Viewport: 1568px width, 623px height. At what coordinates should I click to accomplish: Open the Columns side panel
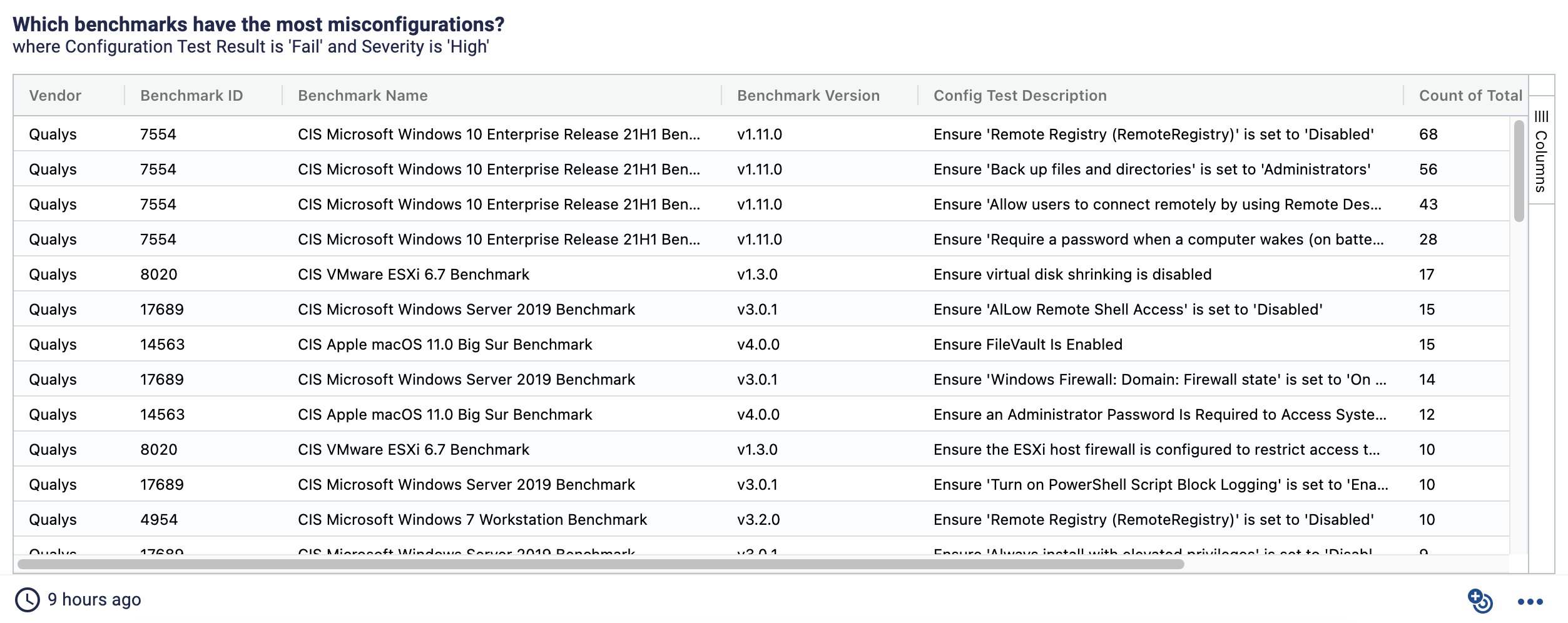[x=1541, y=151]
